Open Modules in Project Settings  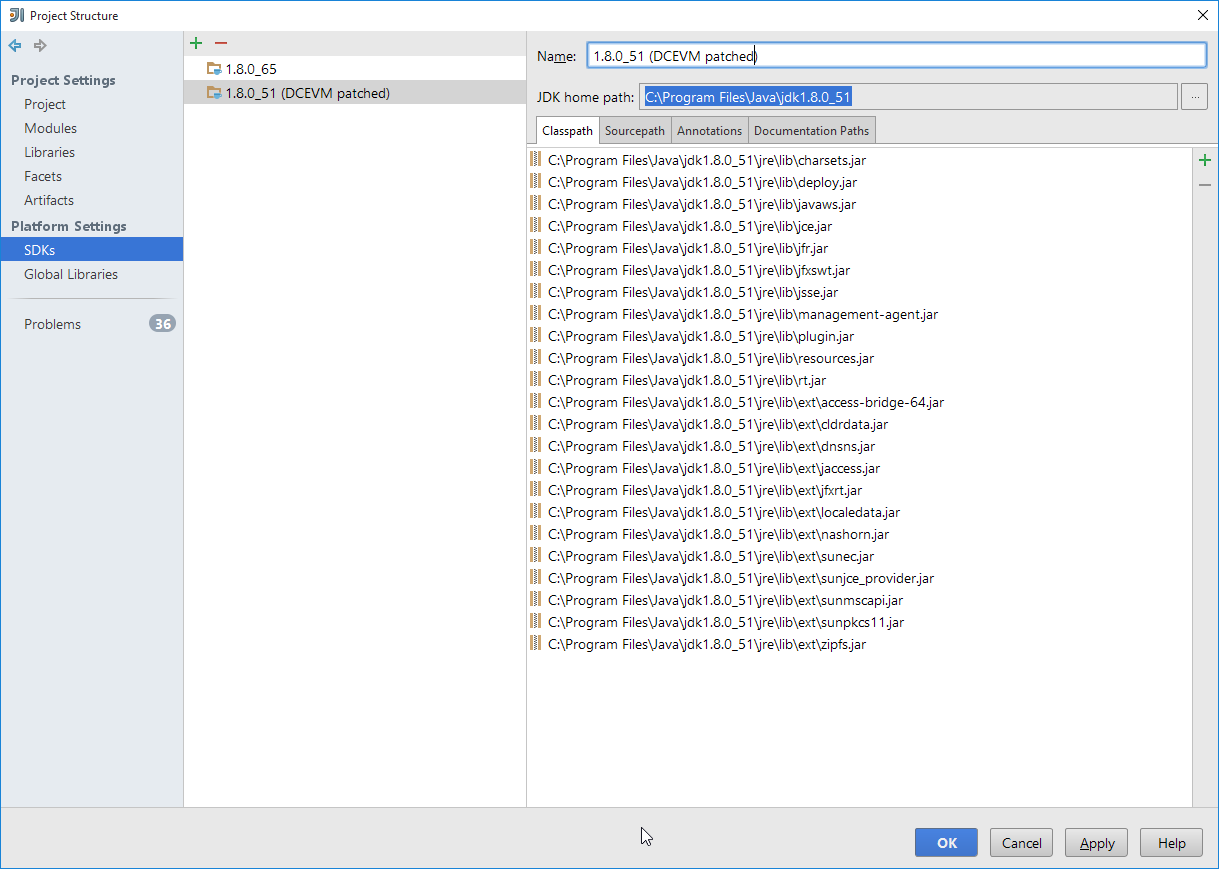(50, 128)
